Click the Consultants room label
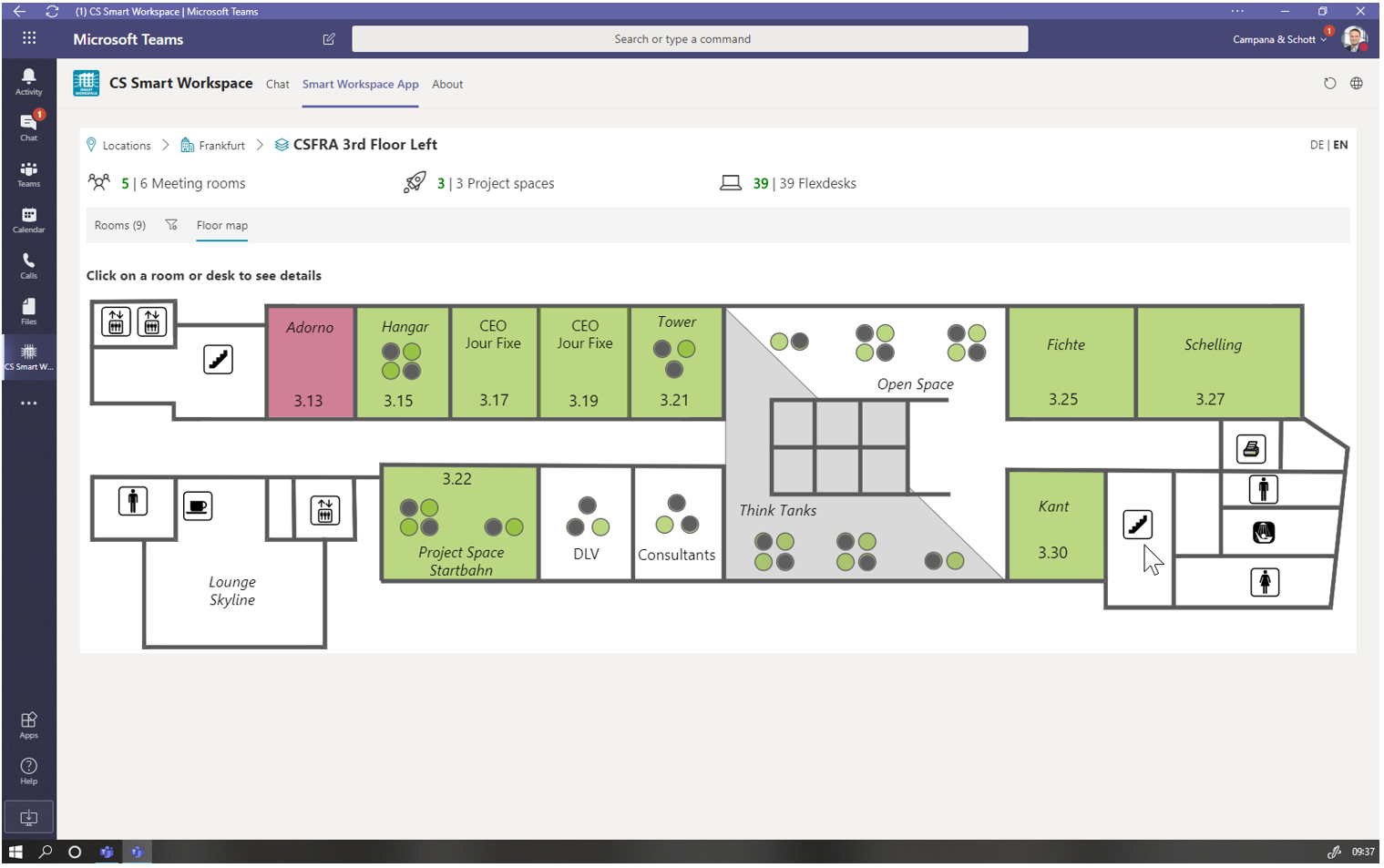1384x868 pixels. pyautogui.click(x=676, y=555)
